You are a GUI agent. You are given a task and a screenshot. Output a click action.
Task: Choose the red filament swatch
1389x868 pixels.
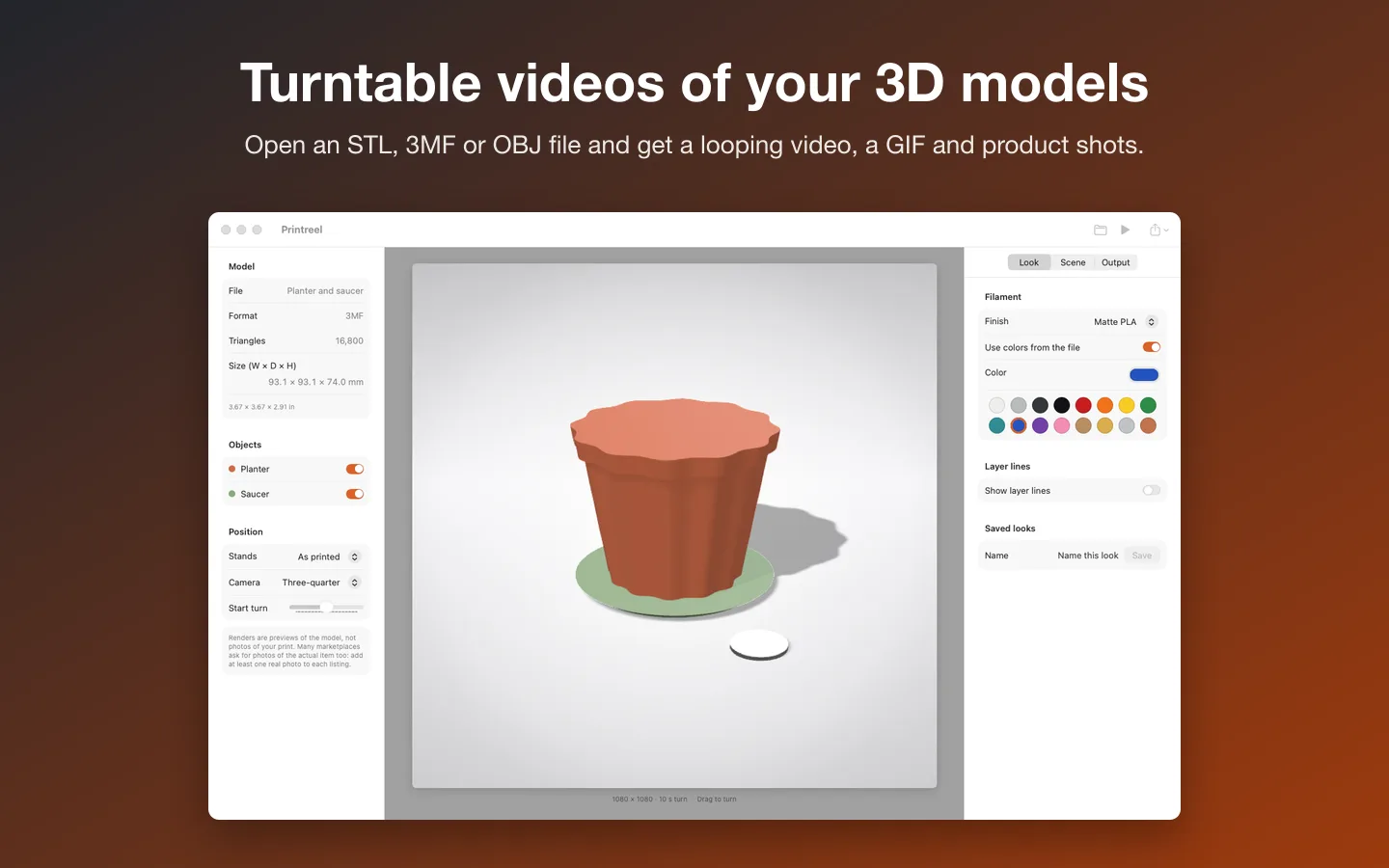coord(1083,405)
